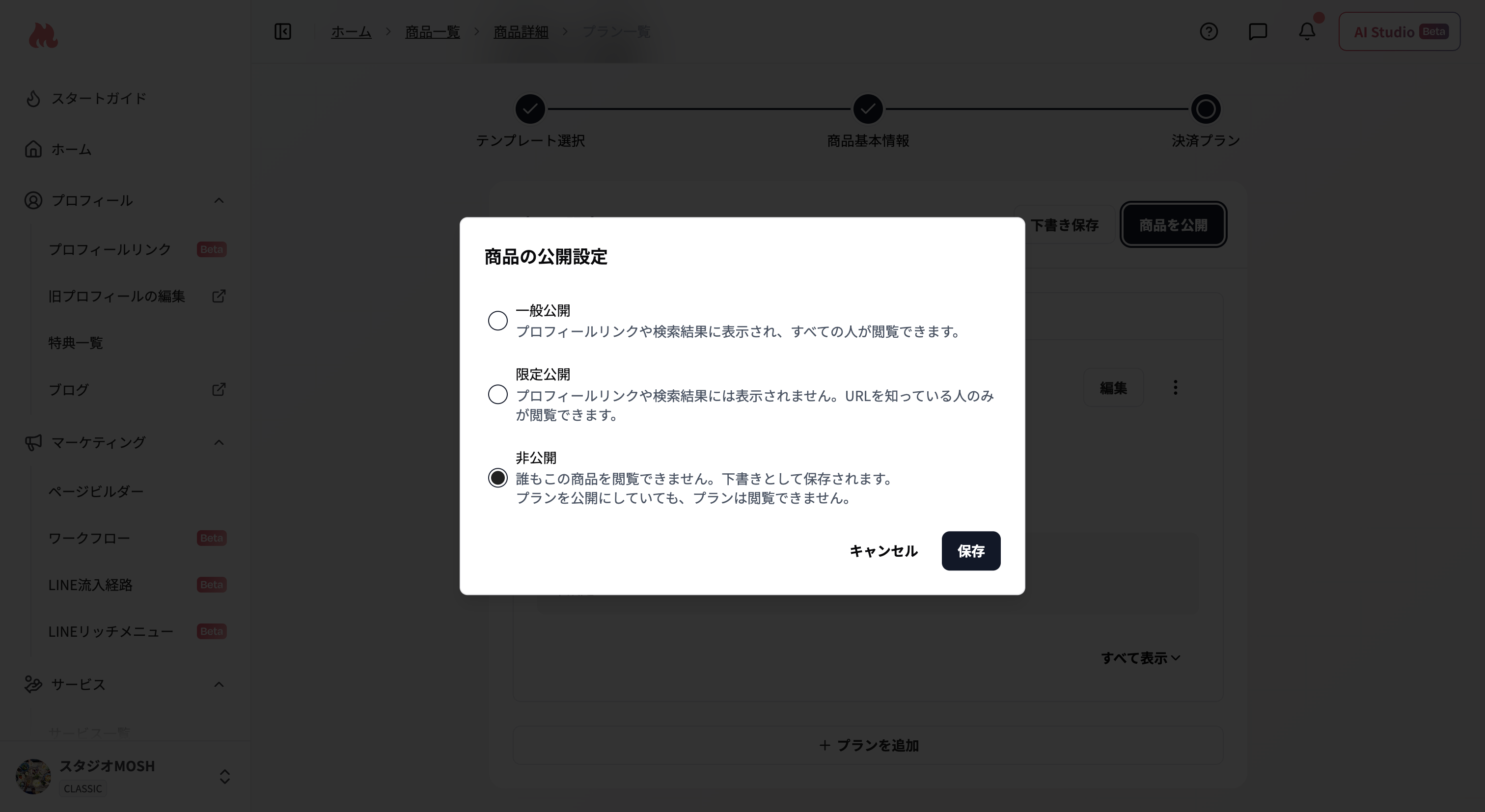Click プランを追加 button
This screenshot has height=812, width=1485.
tap(868, 746)
